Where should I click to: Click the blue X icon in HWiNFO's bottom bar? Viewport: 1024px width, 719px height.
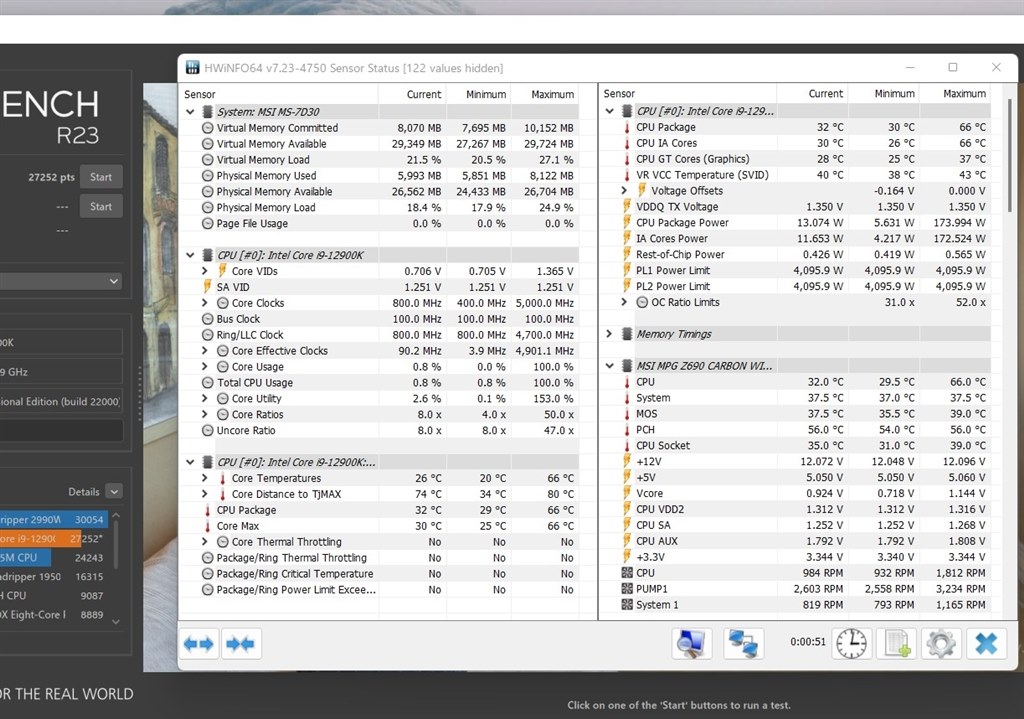pyautogui.click(x=986, y=643)
